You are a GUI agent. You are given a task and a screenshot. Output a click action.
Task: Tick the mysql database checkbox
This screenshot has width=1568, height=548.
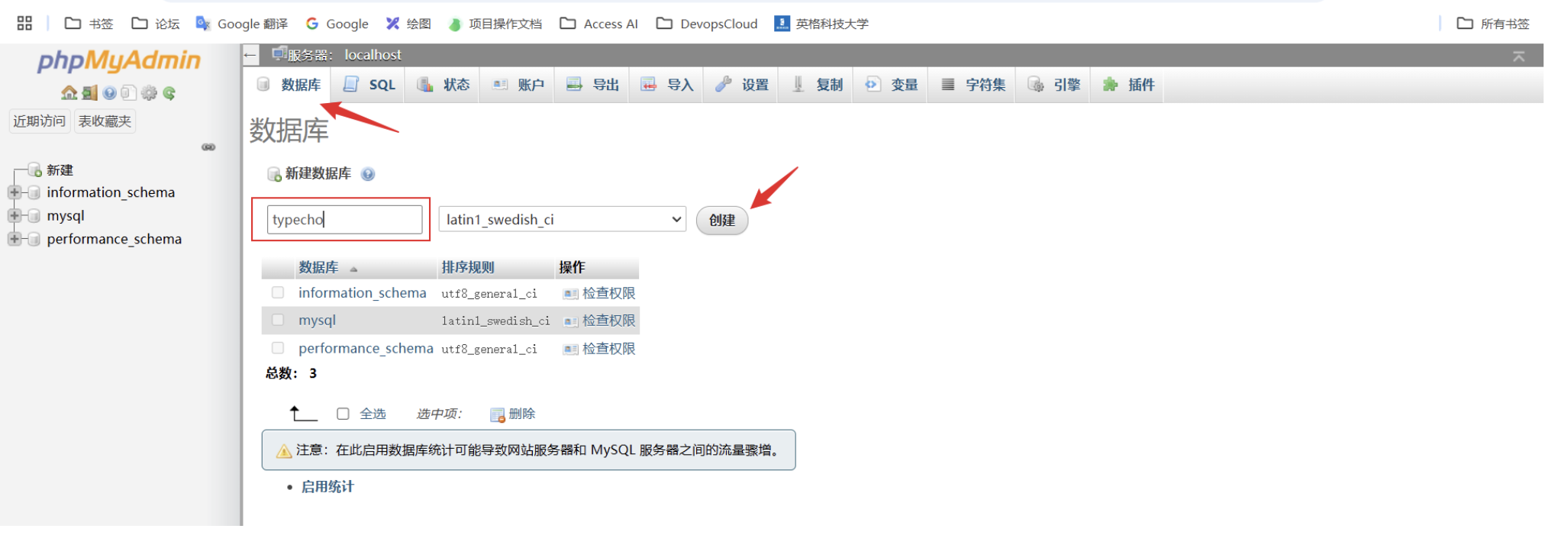278,321
